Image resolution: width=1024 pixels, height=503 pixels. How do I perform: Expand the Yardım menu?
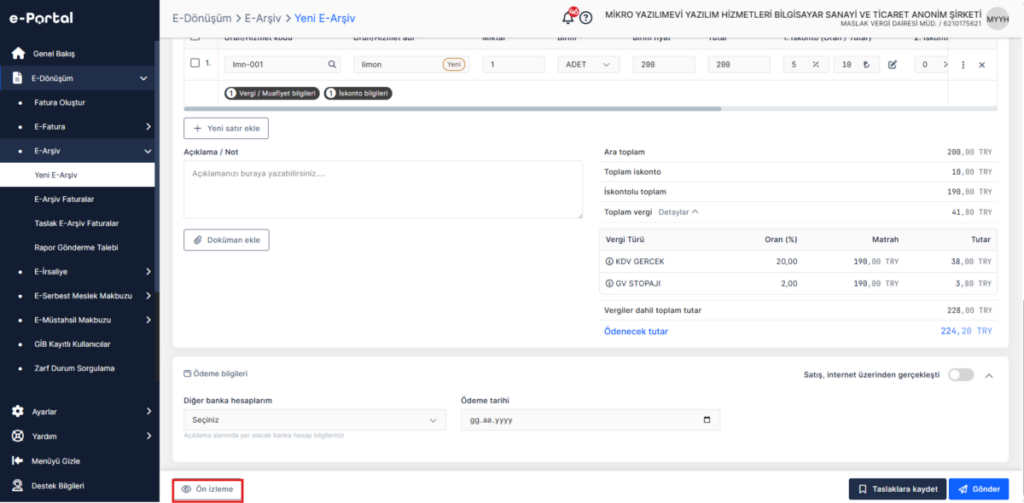(148, 436)
